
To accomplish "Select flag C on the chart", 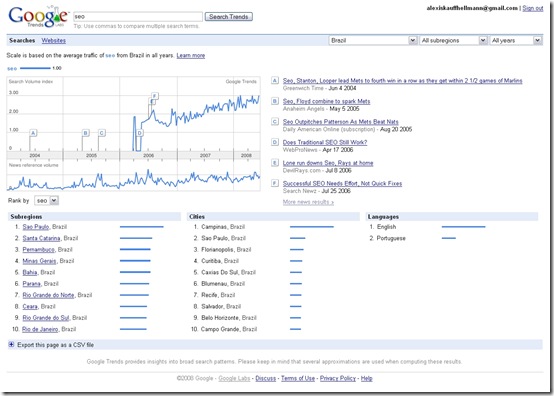I will tap(102, 133).
